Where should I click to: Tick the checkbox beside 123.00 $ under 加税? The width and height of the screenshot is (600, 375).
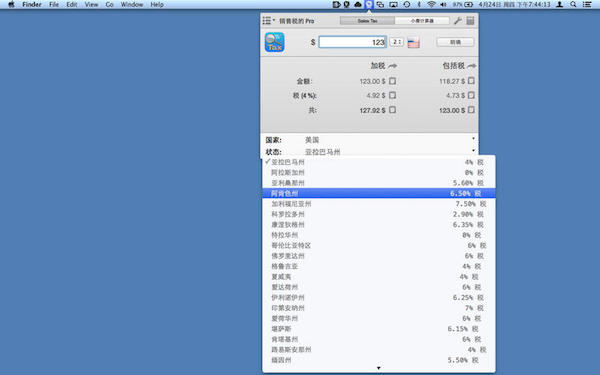point(392,81)
